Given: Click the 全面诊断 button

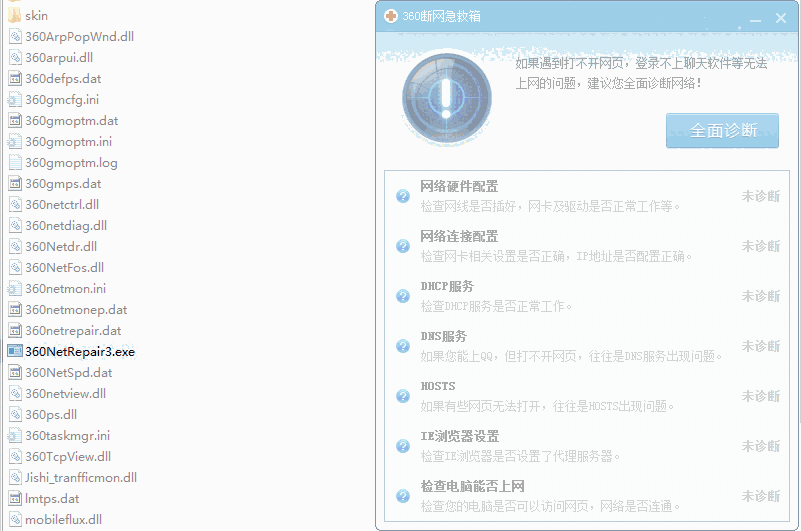Looking at the screenshot, I should pos(722,131).
